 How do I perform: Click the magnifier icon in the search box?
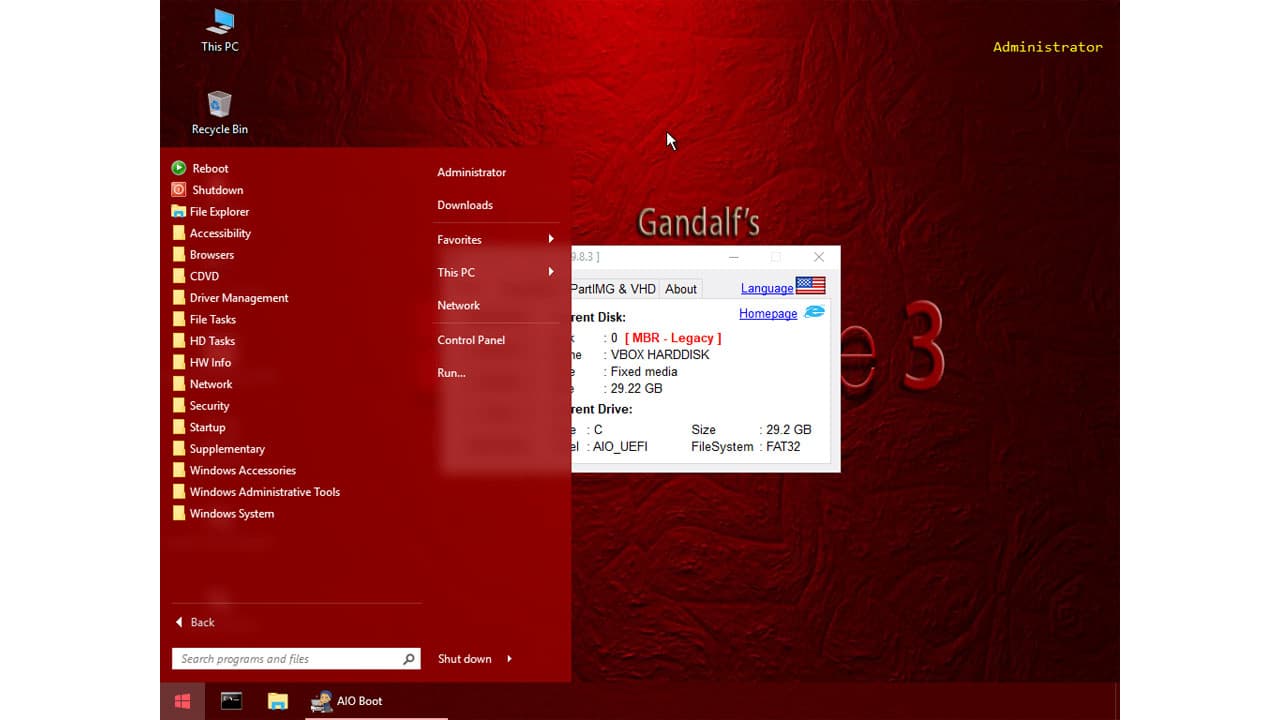point(408,658)
